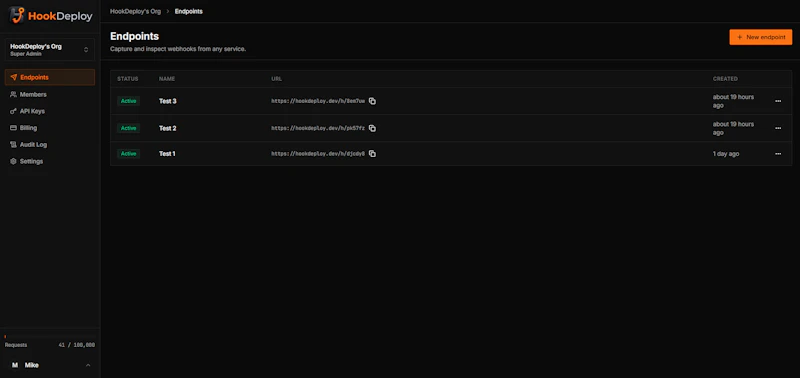Screen dimensions: 800x378
Task: Create a New endpoint
Action: coord(761,37)
